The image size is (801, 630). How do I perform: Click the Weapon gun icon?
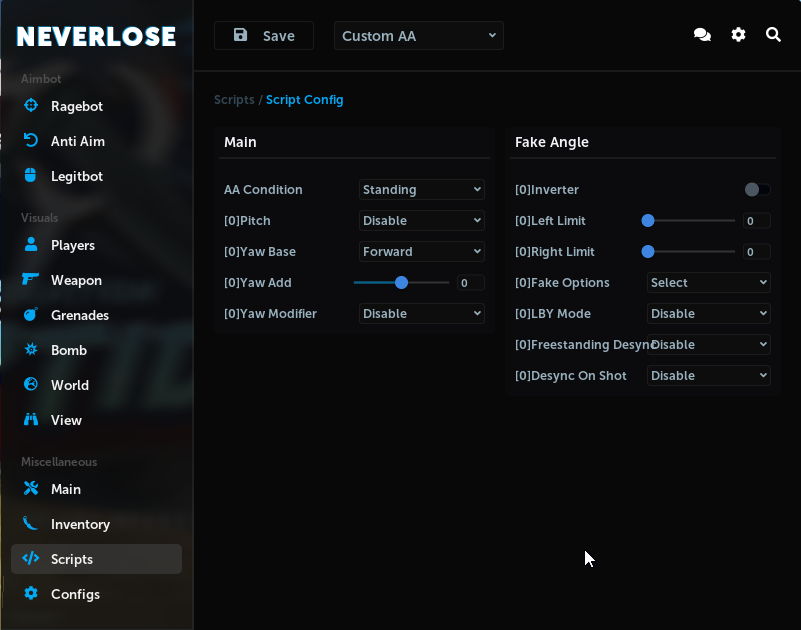click(x=31, y=280)
